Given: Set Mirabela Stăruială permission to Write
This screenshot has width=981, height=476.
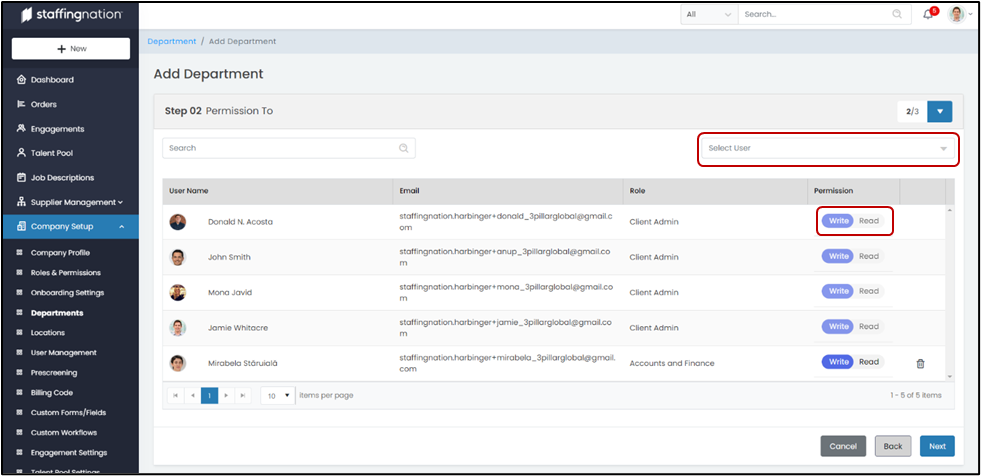Looking at the screenshot, I should [x=838, y=362].
